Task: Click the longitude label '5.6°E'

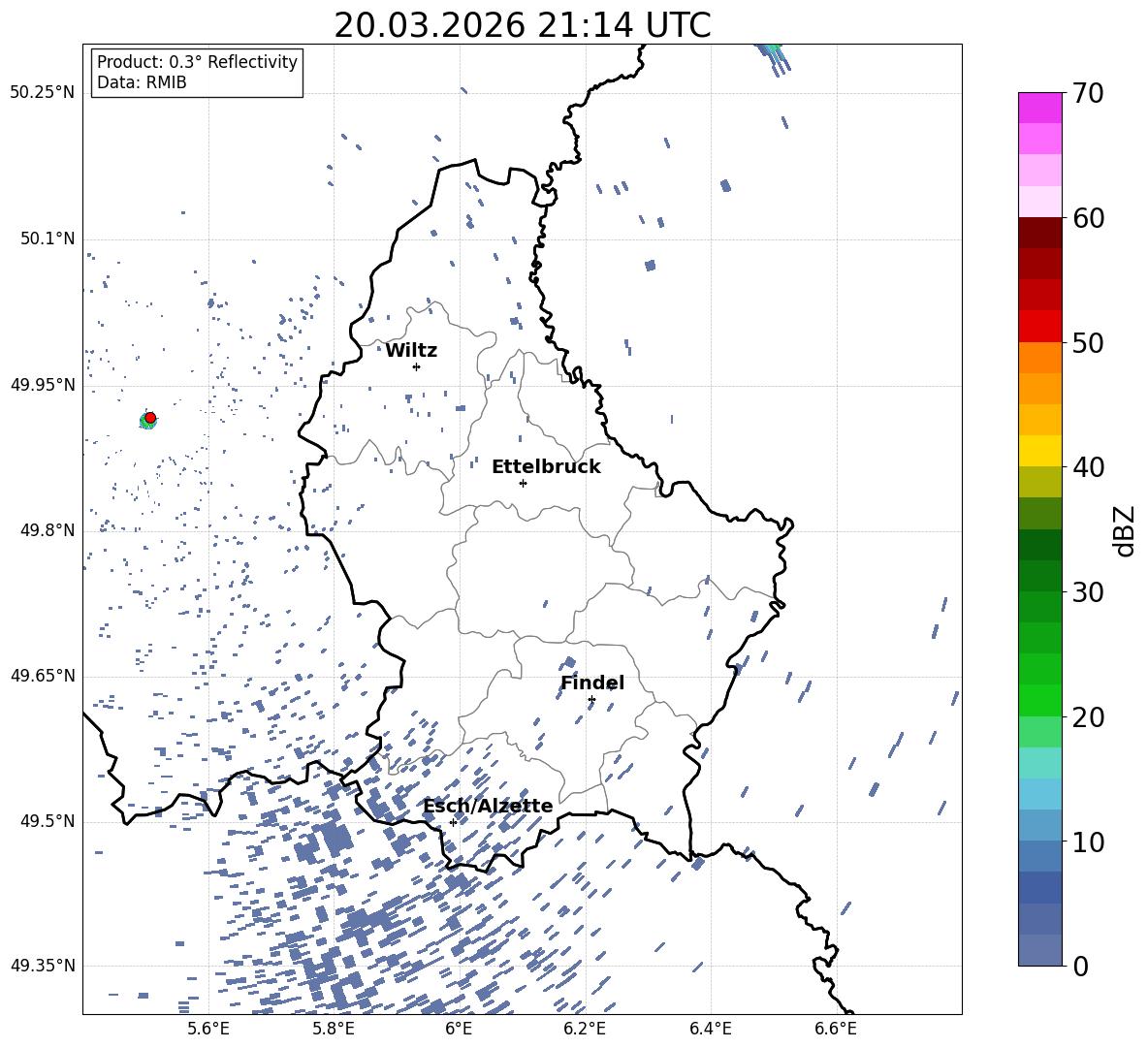Action: (208, 1029)
